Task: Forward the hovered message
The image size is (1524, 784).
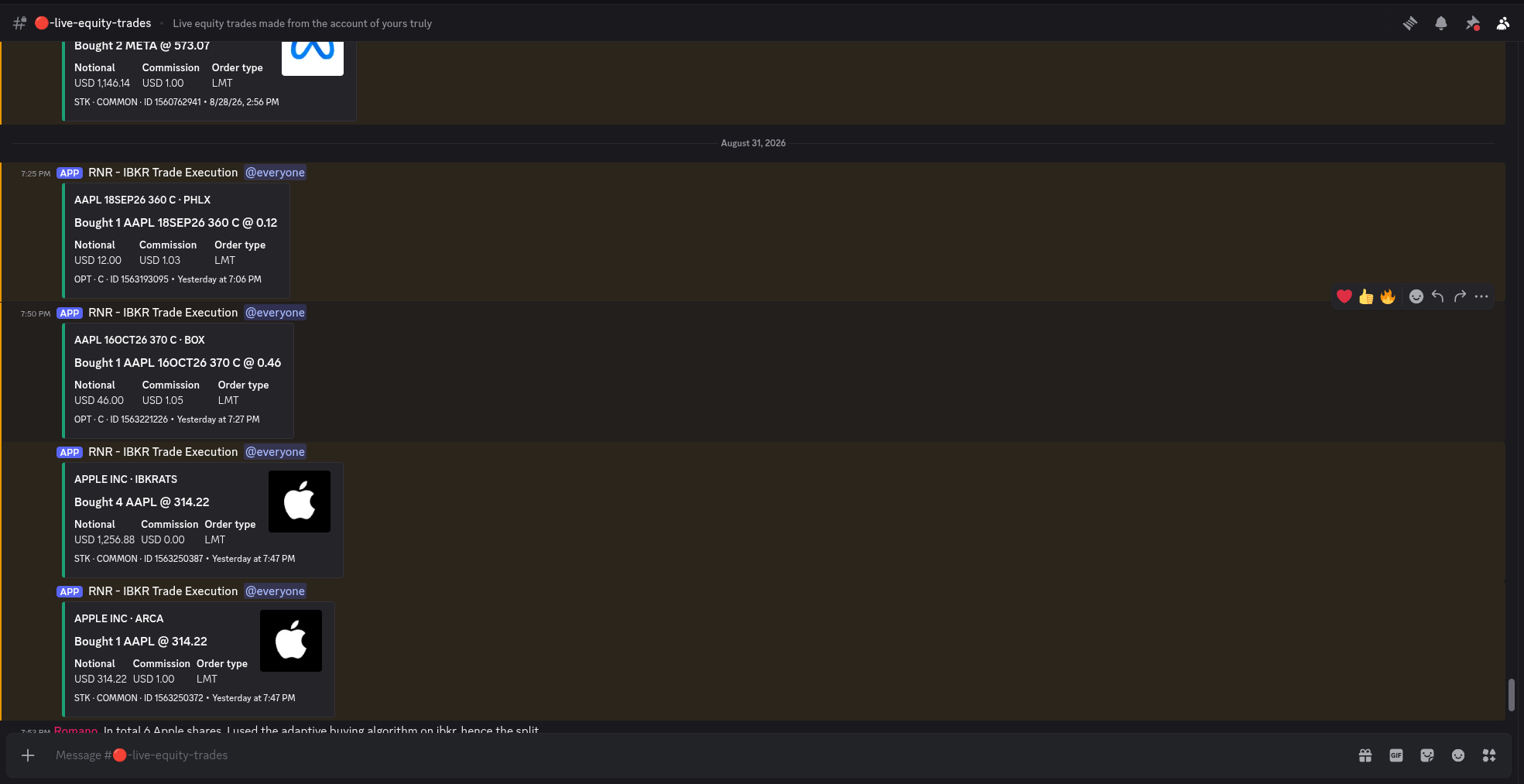Action: (1460, 296)
